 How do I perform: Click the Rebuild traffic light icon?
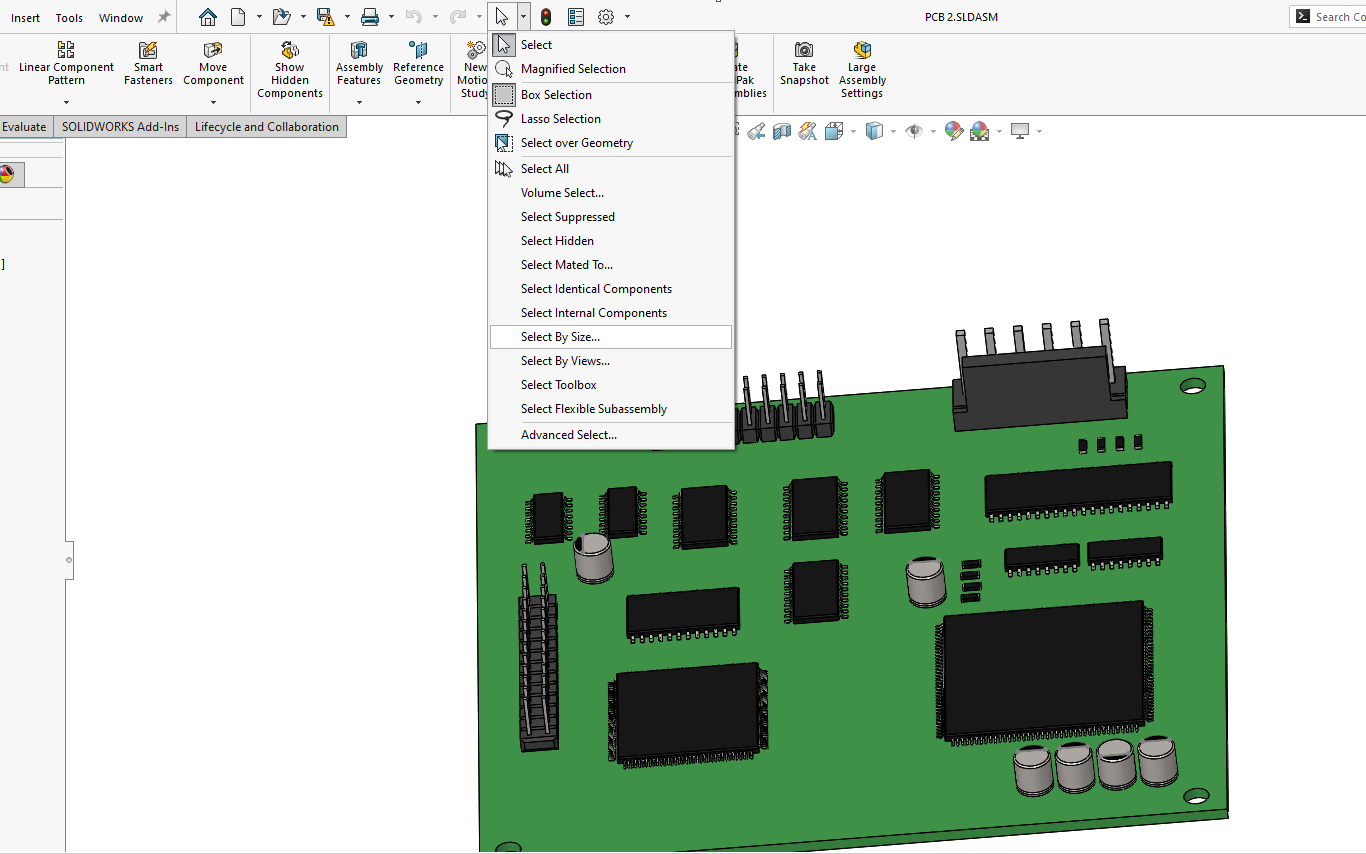[x=545, y=17]
